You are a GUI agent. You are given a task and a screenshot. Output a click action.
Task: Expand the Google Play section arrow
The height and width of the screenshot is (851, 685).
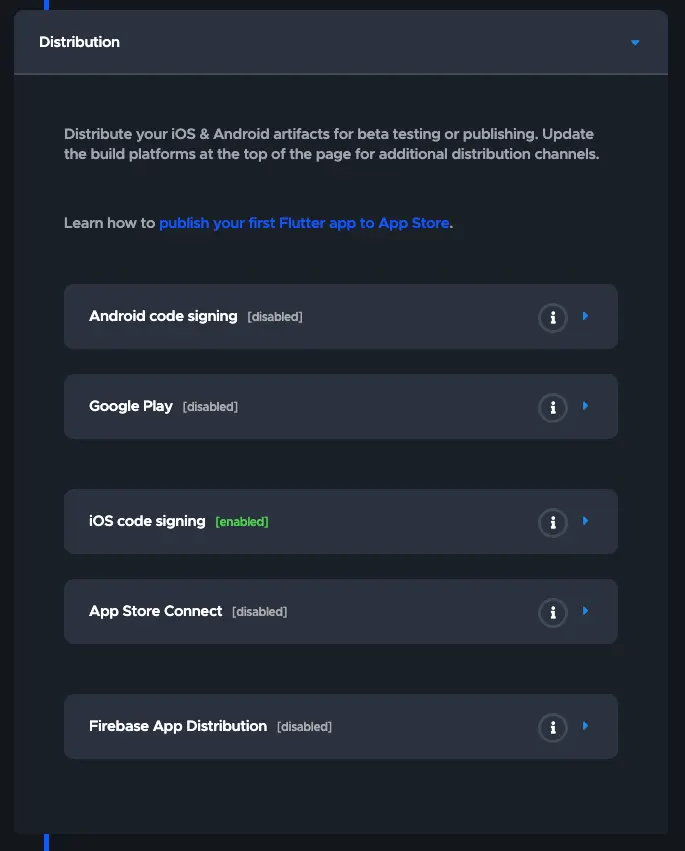(x=586, y=406)
